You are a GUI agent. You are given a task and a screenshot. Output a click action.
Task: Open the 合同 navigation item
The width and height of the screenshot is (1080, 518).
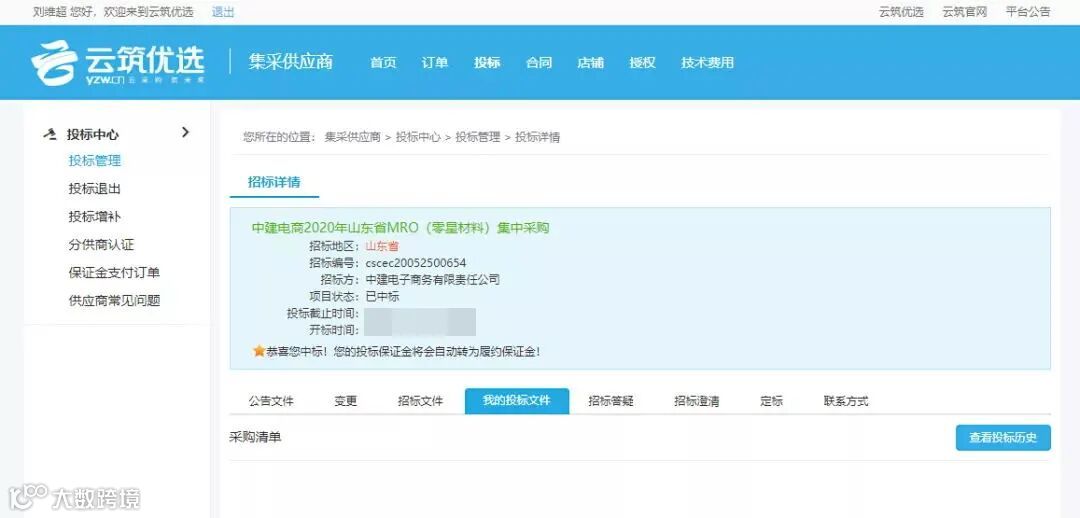click(539, 63)
